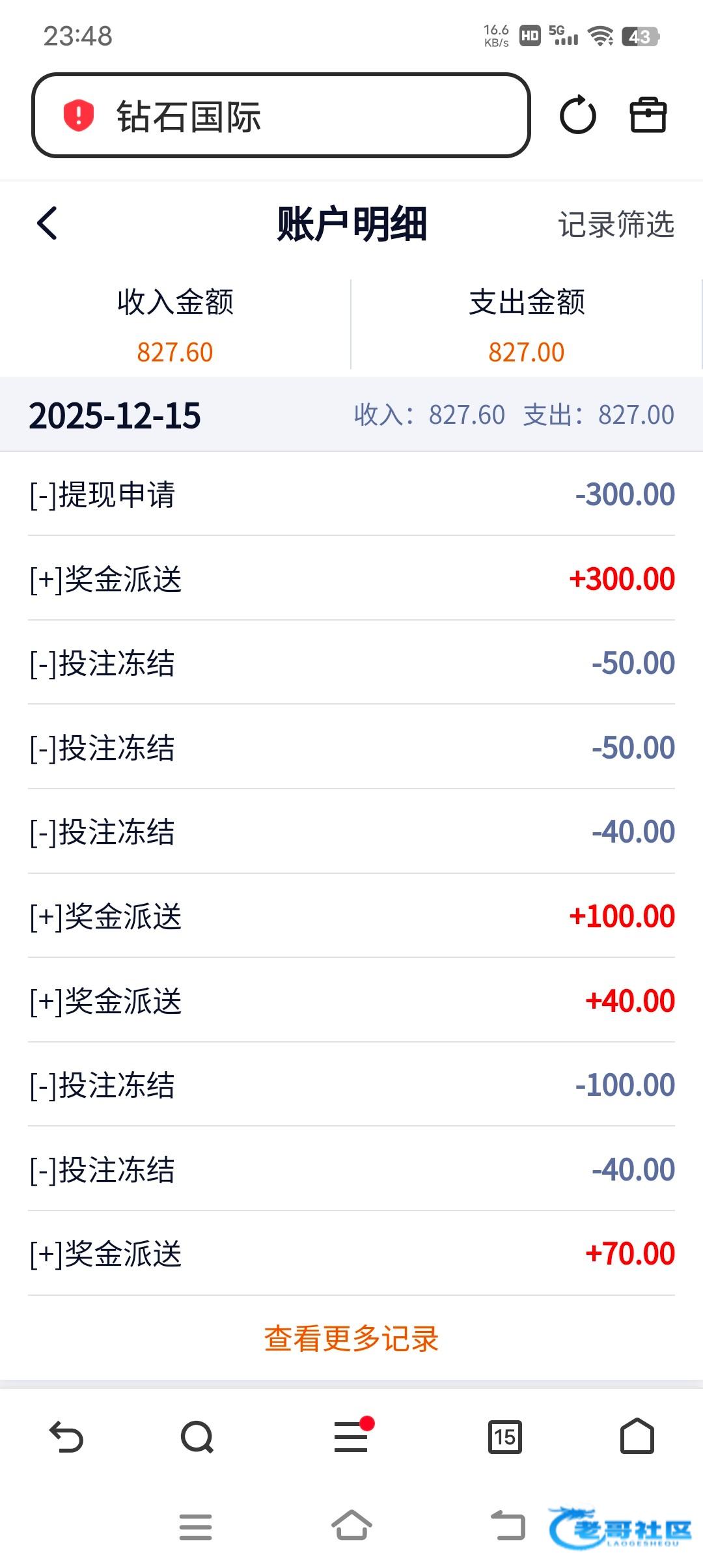Open the 奖金派送 +70.00 record
703x1568 pixels.
pos(351,1253)
